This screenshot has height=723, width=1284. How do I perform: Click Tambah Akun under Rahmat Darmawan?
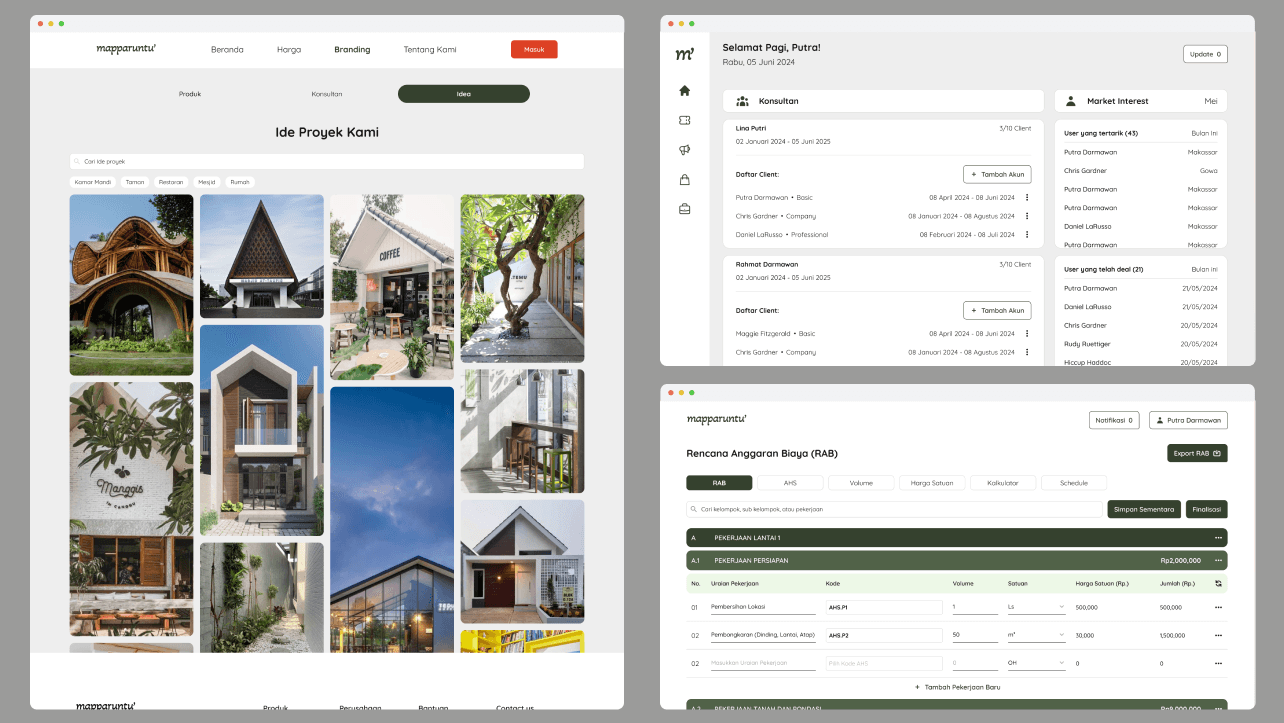click(997, 311)
